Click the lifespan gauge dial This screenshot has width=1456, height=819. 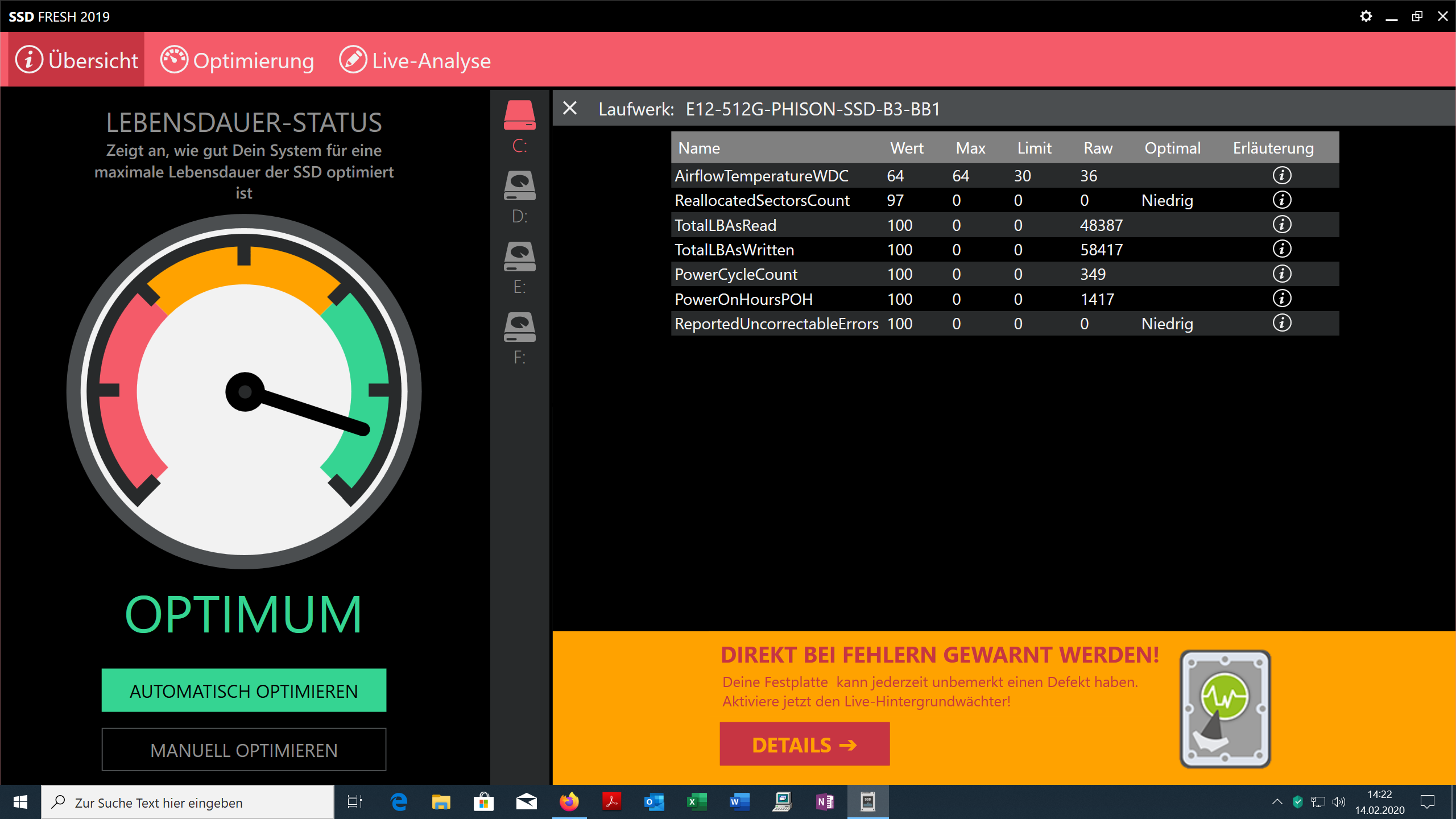tap(244, 391)
